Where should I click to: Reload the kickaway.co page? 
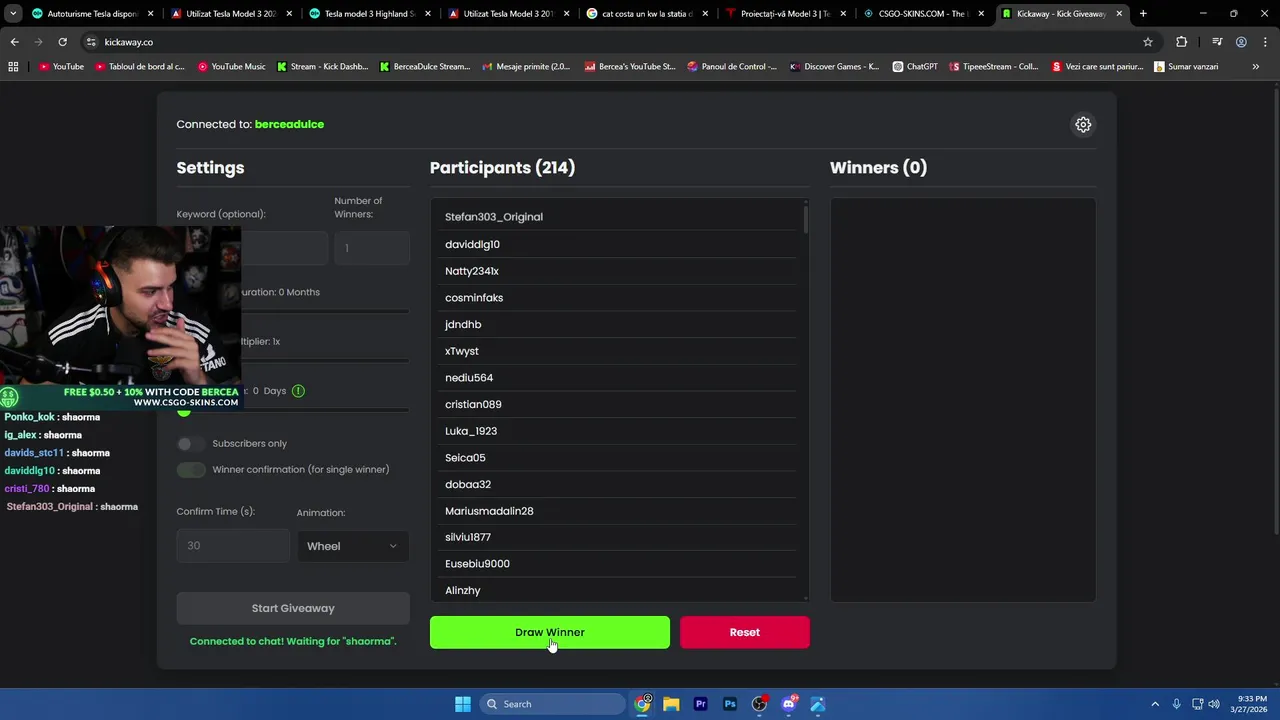point(62,42)
